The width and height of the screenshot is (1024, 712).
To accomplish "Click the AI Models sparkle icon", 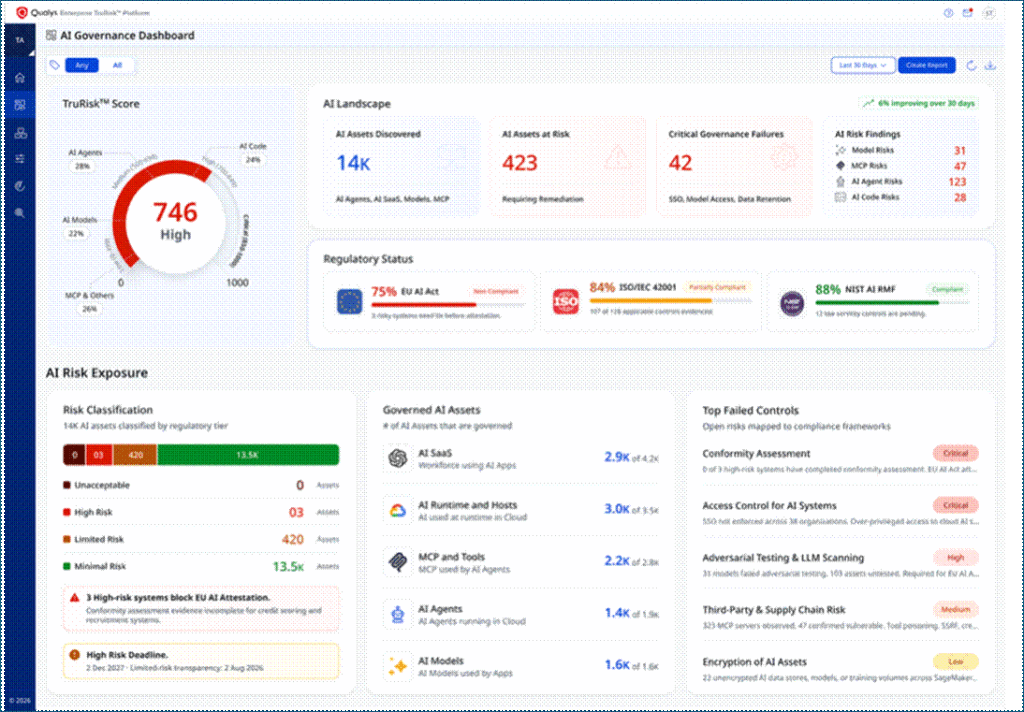I will tap(398, 666).
